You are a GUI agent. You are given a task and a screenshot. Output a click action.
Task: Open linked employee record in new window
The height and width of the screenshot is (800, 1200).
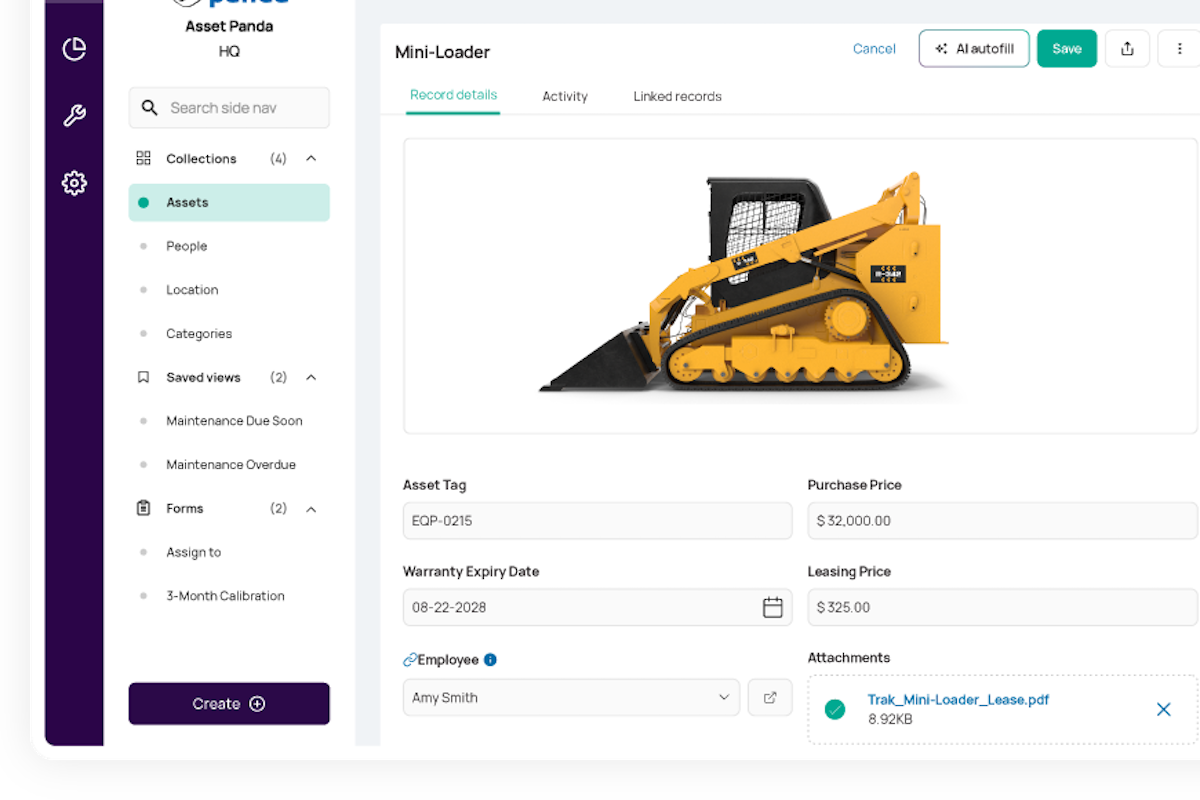click(x=770, y=698)
